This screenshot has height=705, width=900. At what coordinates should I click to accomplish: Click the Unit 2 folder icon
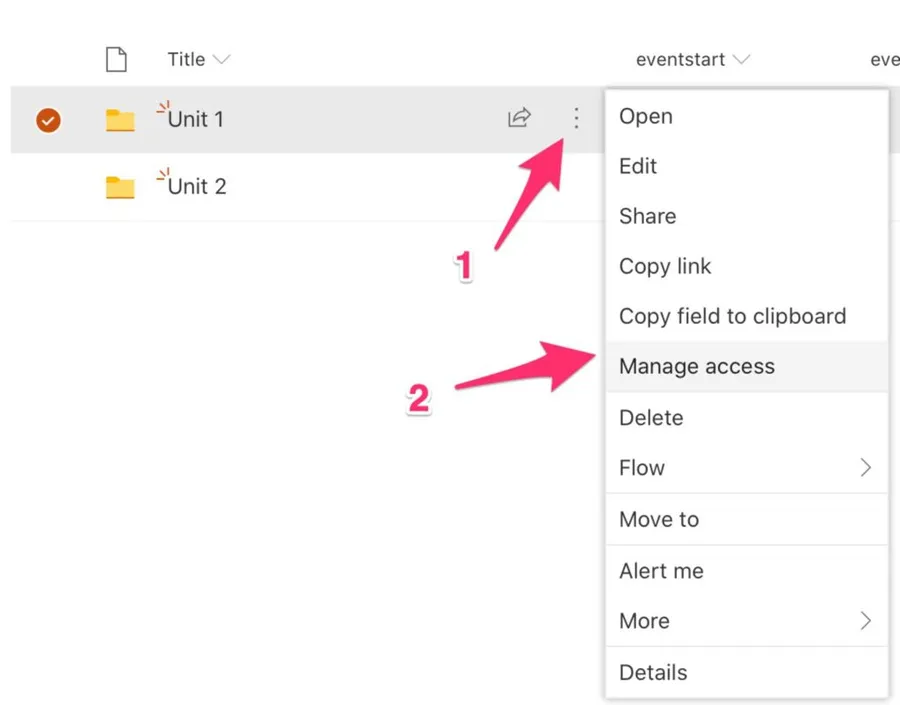coord(120,187)
